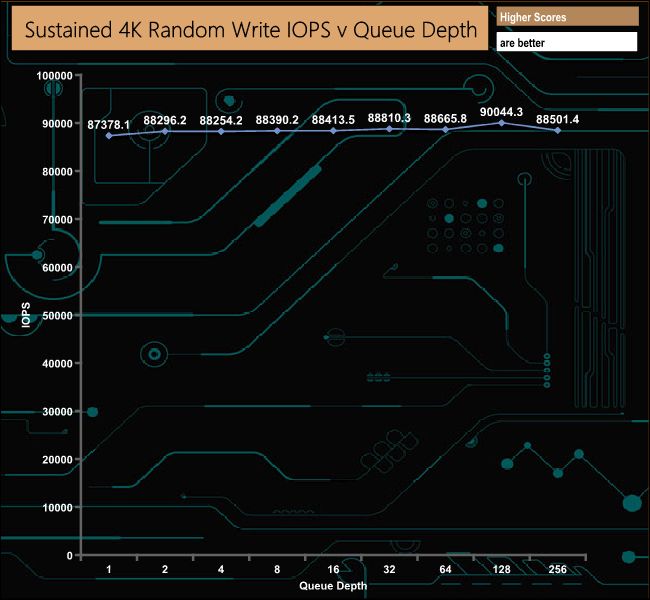The image size is (650, 600).
Task: Select the 'Higher Scores' legend box
Action: tap(567, 18)
